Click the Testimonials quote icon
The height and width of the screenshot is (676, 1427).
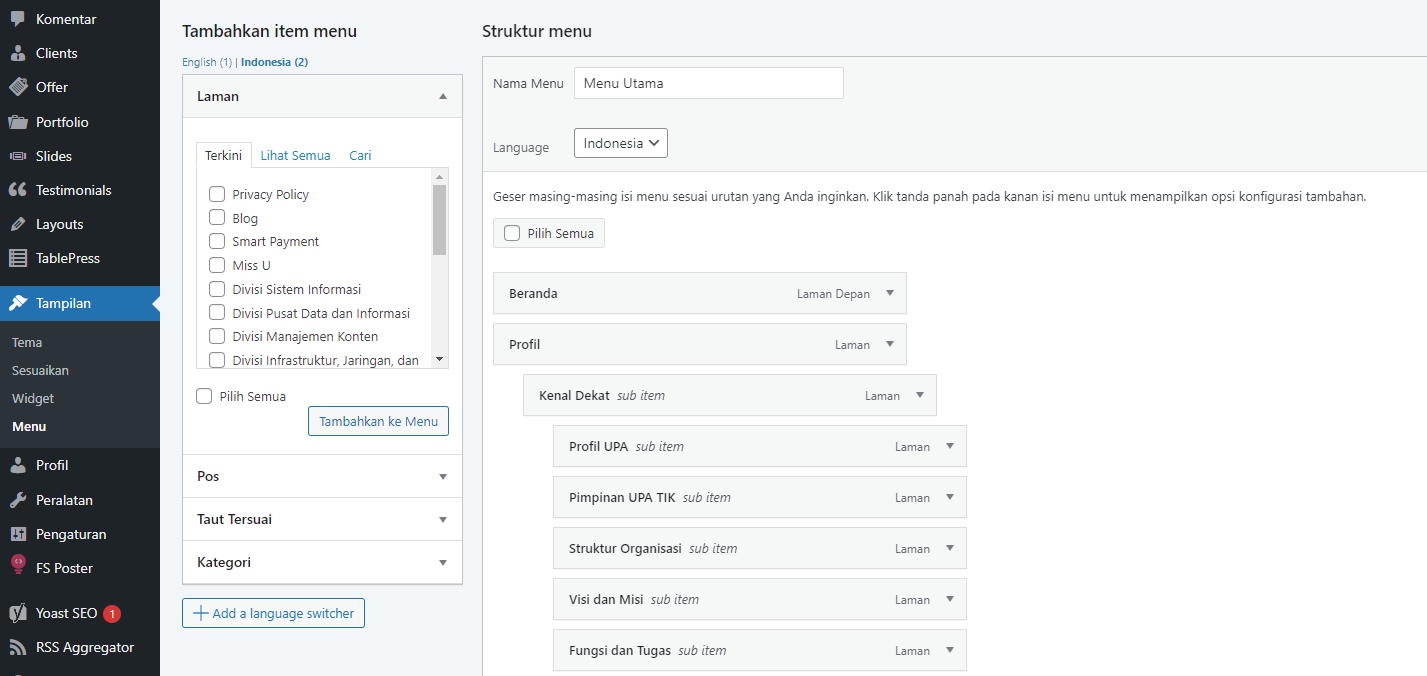[18, 190]
